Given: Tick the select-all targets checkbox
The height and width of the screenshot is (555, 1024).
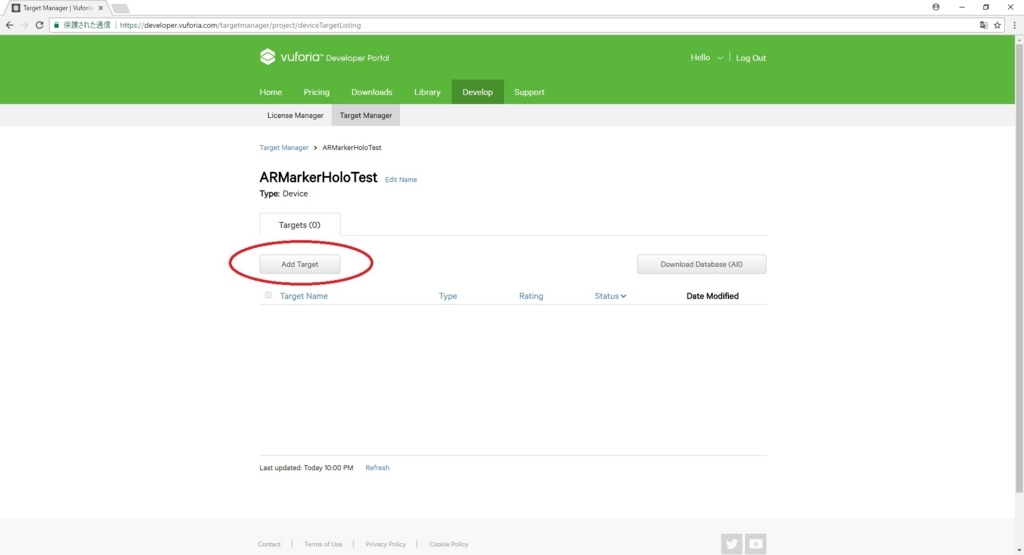Looking at the screenshot, I should pos(268,295).
